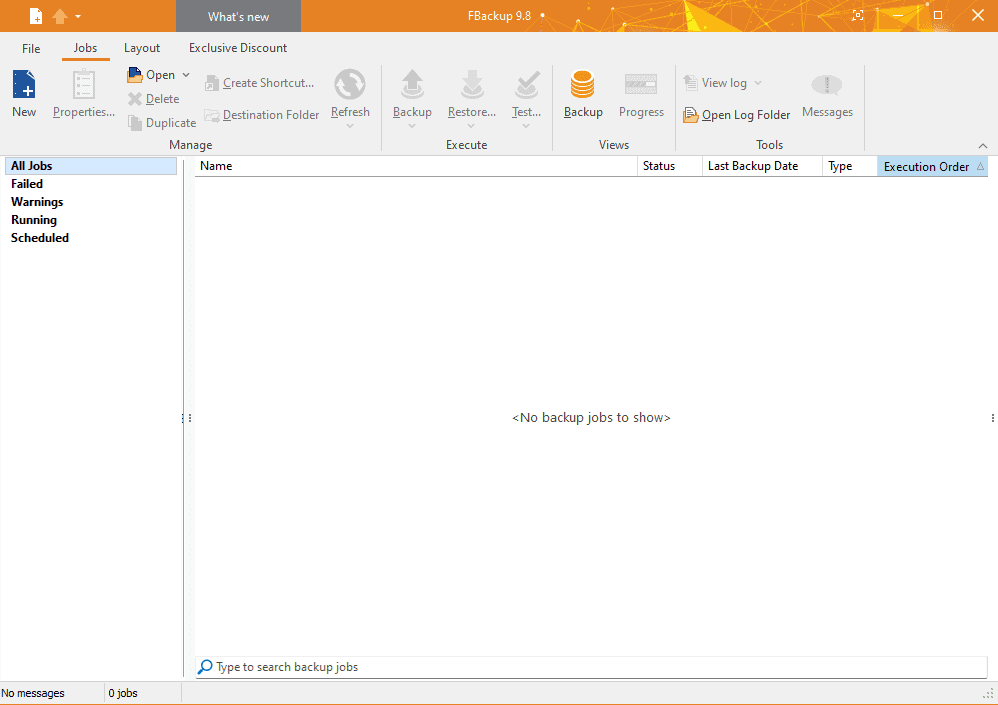Click the focus mode title-bar icon
This screenshot has width=998, height=705.
point(858,15)
